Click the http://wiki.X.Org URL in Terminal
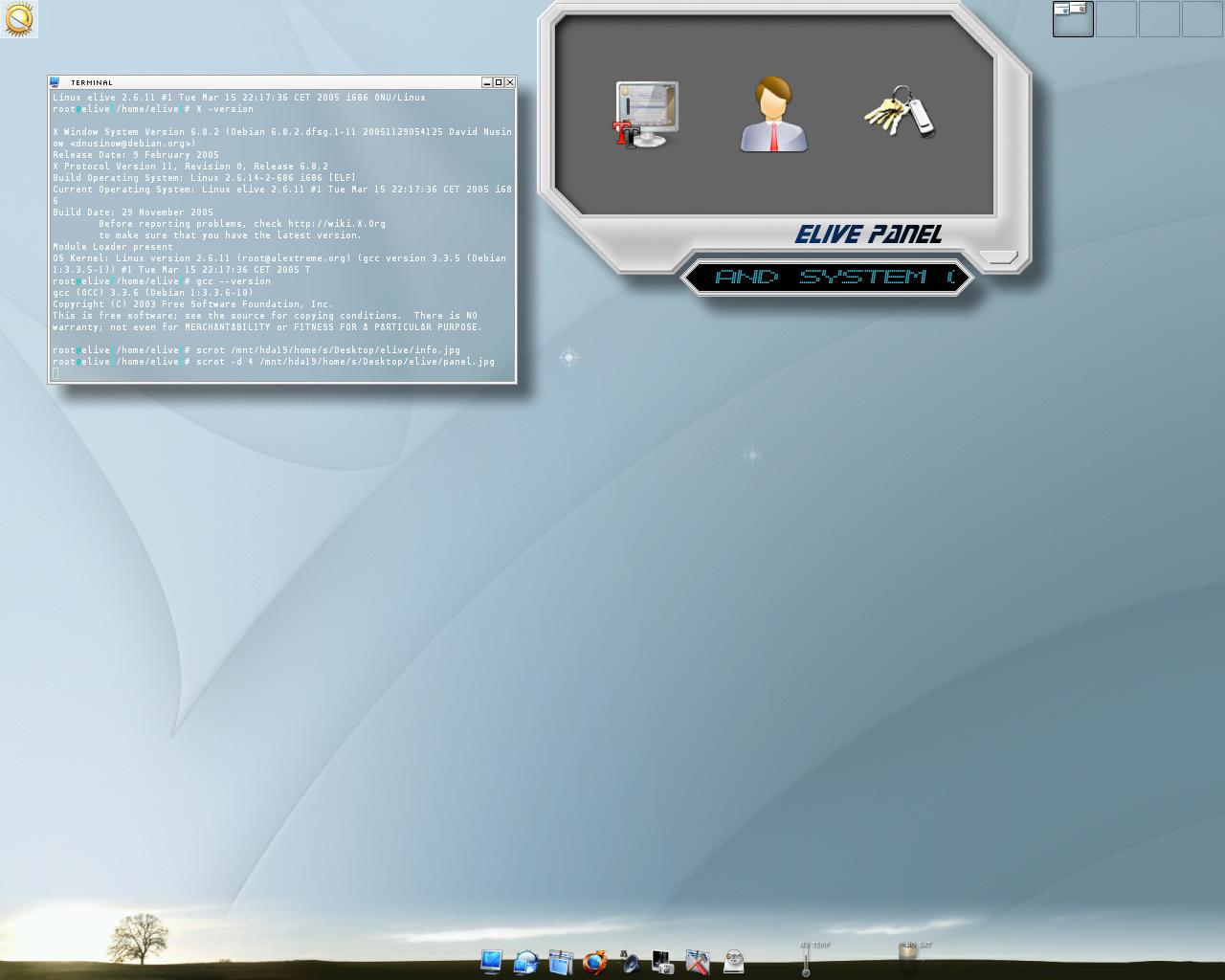Image resolution: width=1225 pixels, height=980 pixels. point(337,224)
